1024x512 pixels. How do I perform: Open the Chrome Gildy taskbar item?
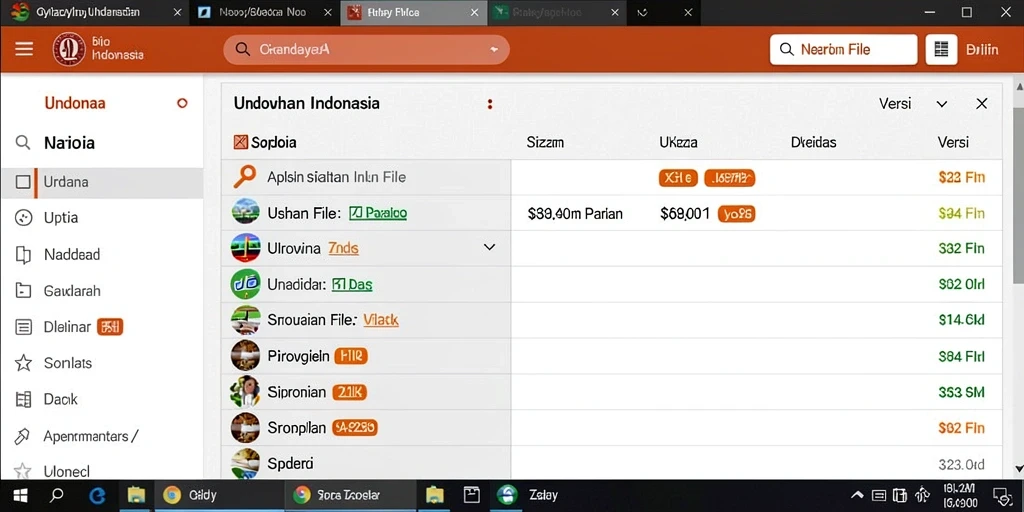click(219, 496)
